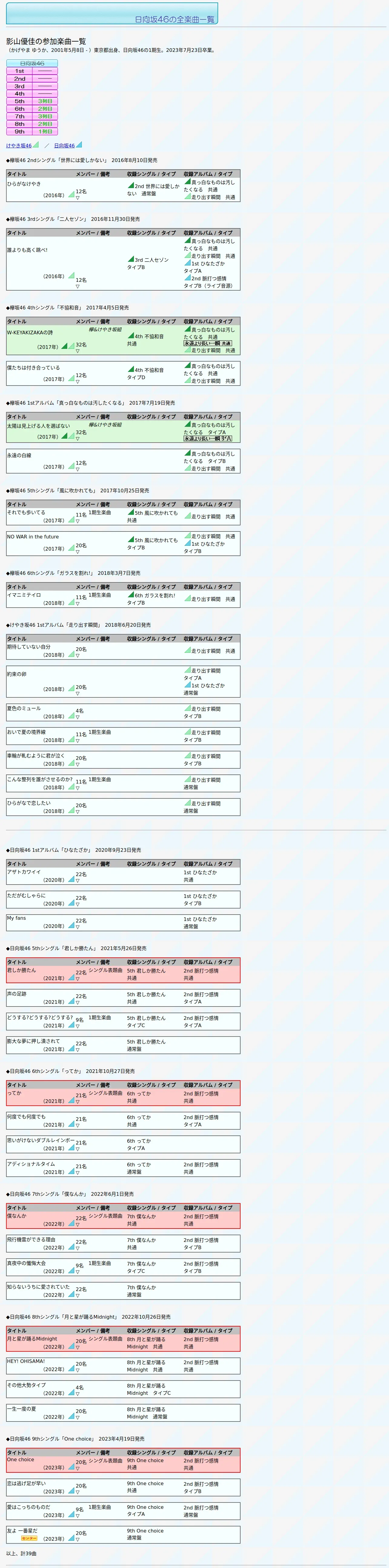Click the 日向坂46の全楽曲一覧 header banner
This screenshot has height=1568, width=389.
(112, 13)
